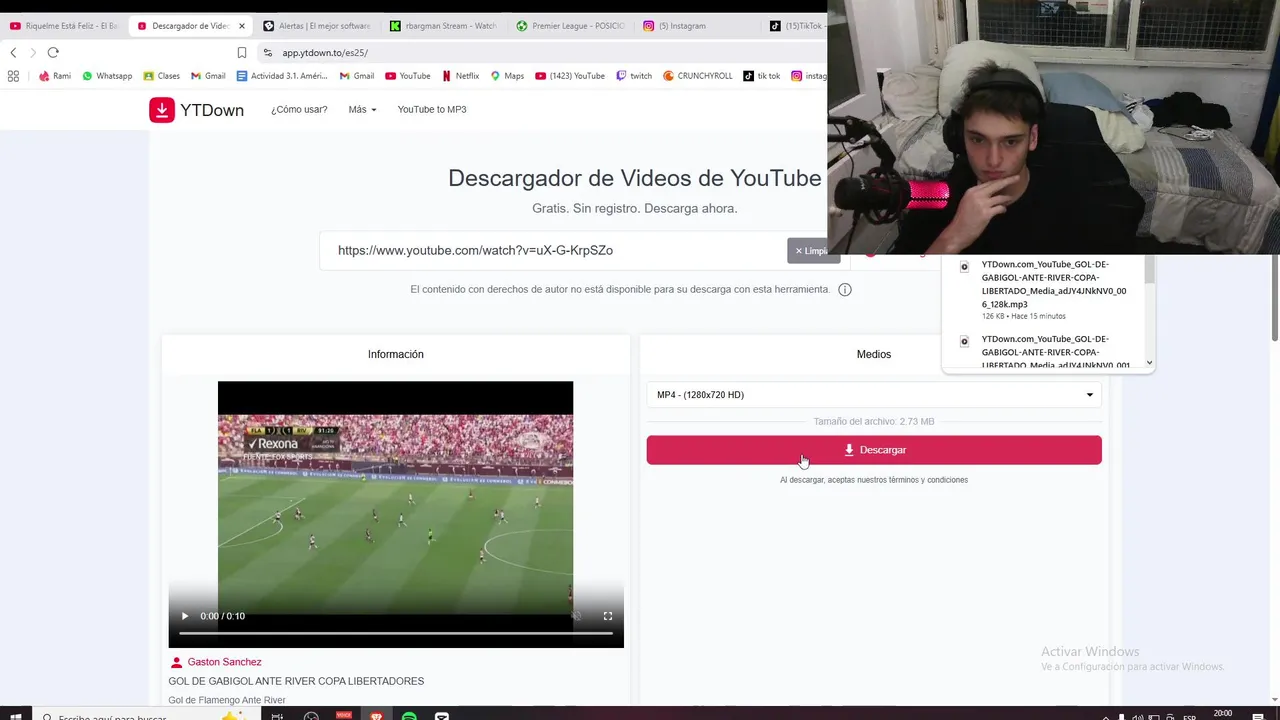
Task: Open the Clases bookmark
Action: click(x=161, y=76)
